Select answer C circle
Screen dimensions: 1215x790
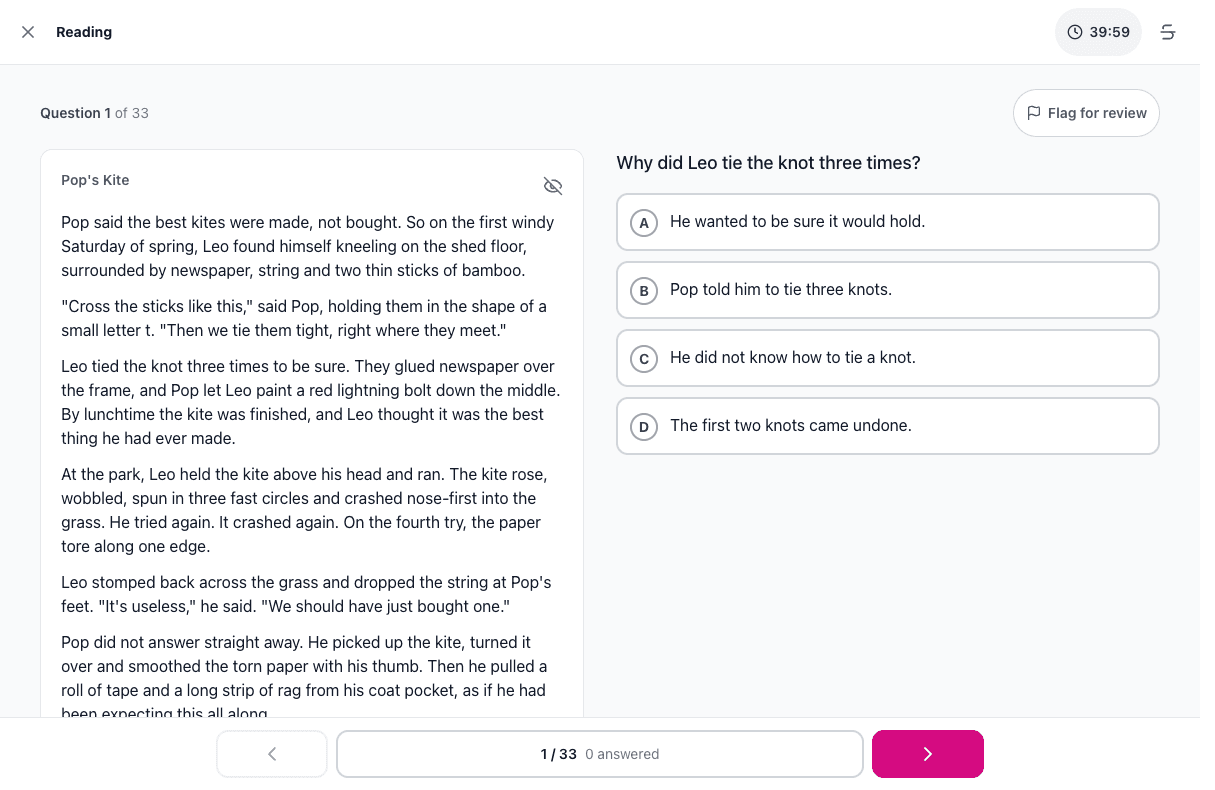point(644,359)
